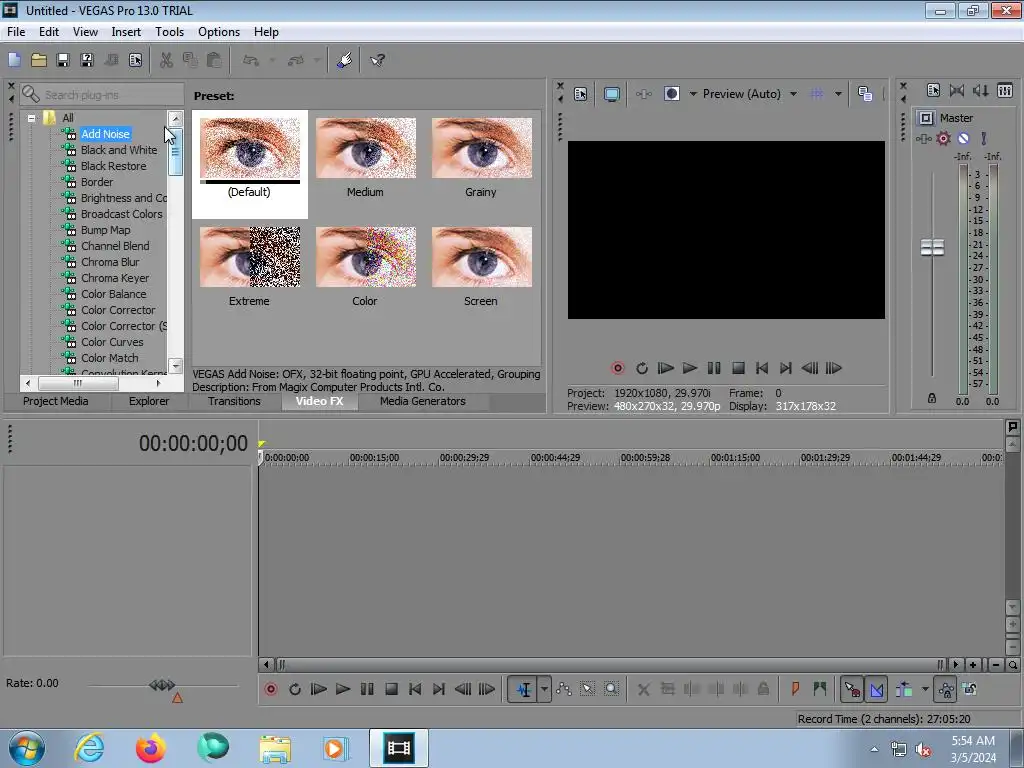Click the Split Screen View icon in preview
Viewport: 1024px width, 768px height.
point(671,94)
